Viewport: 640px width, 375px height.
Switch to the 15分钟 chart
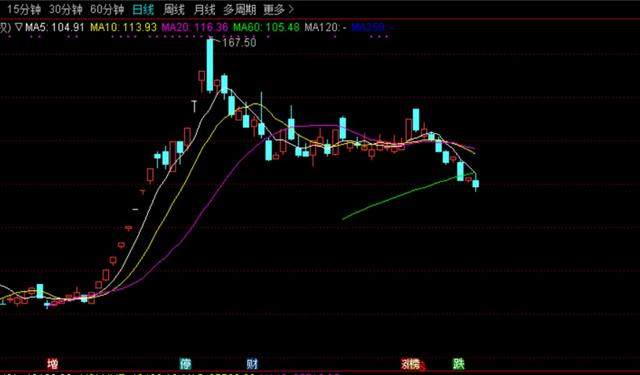(24, 9)
